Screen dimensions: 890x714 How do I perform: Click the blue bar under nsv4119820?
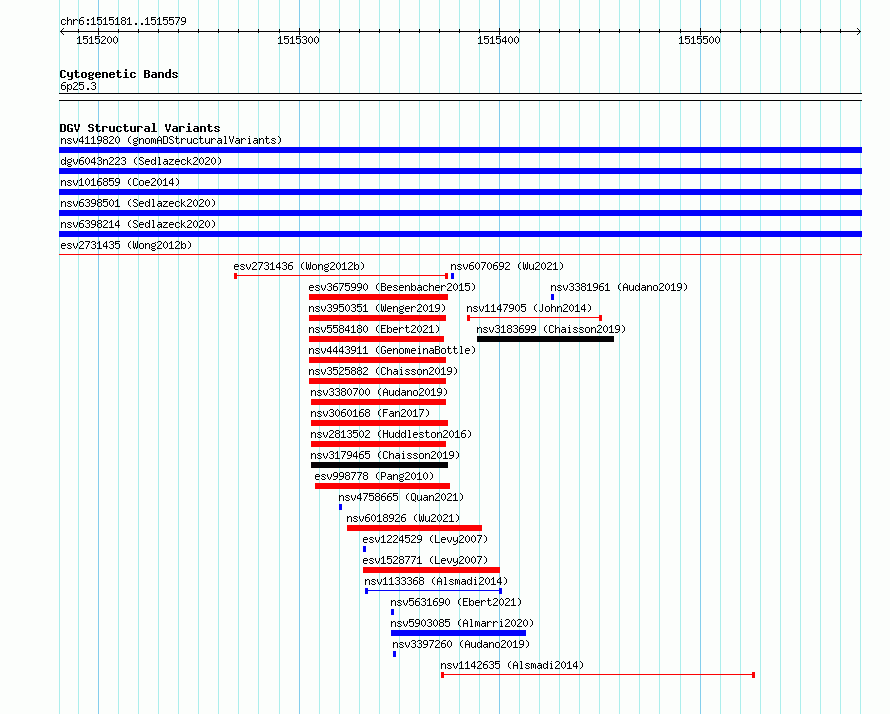[460, 150]
